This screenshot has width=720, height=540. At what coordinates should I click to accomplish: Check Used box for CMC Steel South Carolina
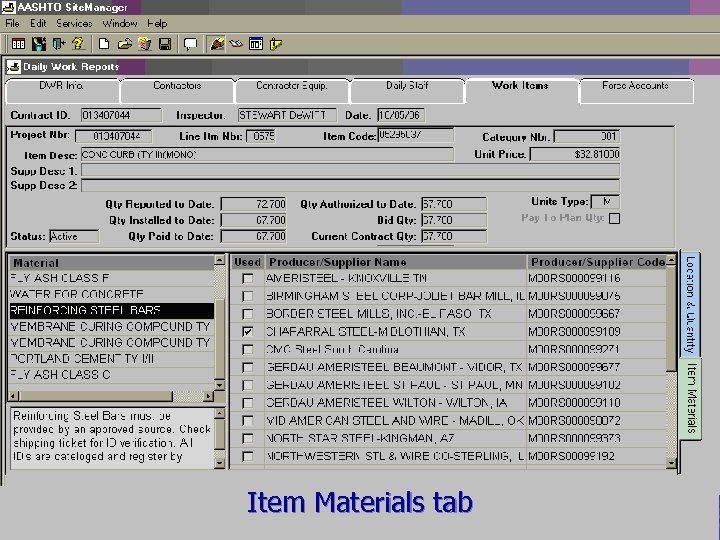pos(248,350)
